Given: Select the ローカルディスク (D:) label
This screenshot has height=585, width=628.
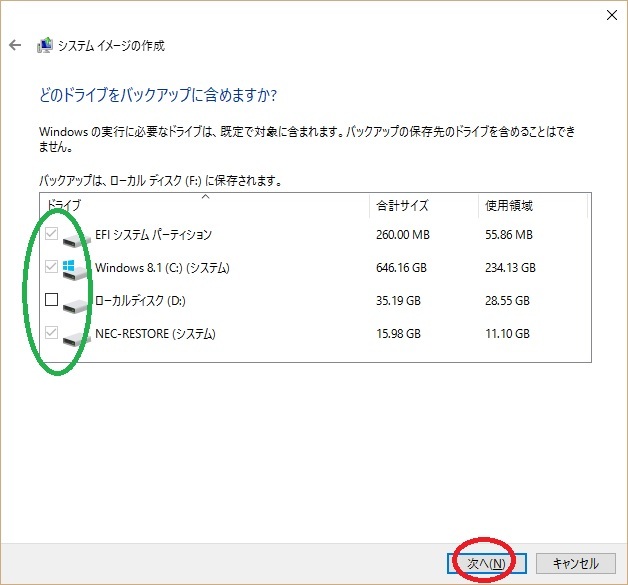Looking at the screenshot, I should click(140, 300).
